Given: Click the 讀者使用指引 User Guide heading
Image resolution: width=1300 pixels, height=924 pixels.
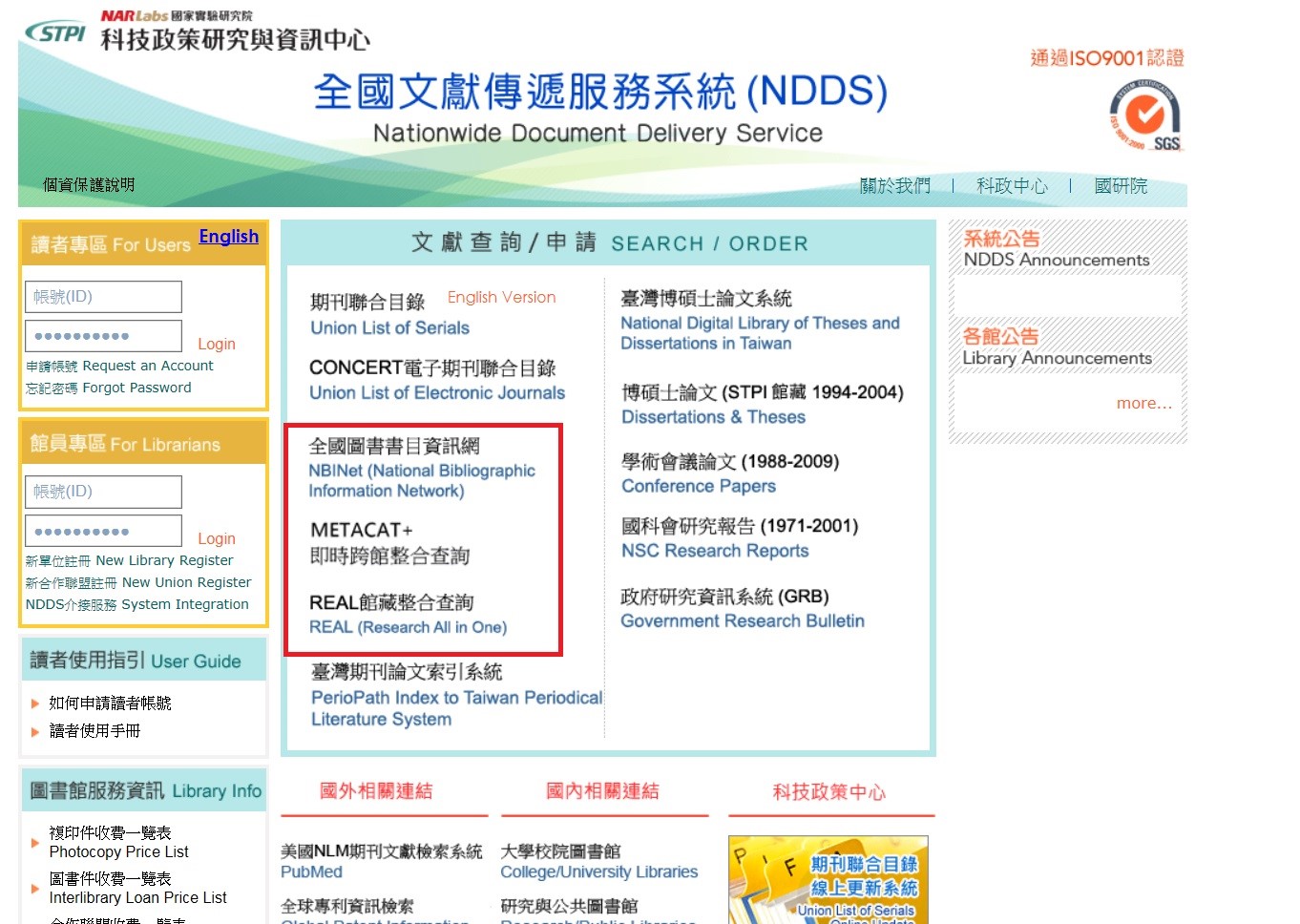Looking at the screenshot, I should click(136, 661).
